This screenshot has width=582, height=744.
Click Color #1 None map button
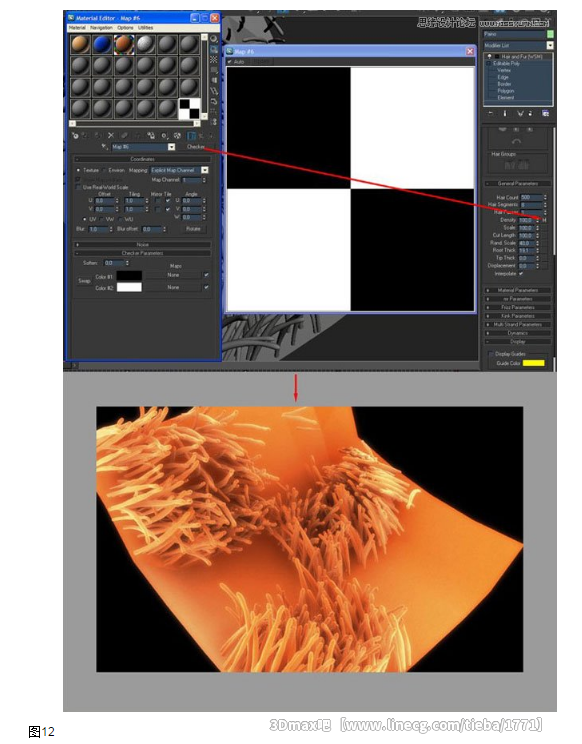(x=174, y=275)
